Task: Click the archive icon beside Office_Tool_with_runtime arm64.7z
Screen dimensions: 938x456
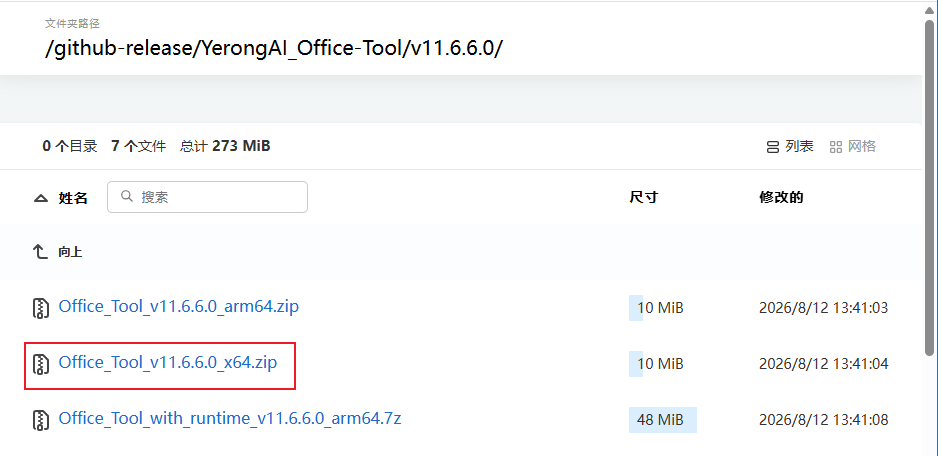Action: click(40, 419)
